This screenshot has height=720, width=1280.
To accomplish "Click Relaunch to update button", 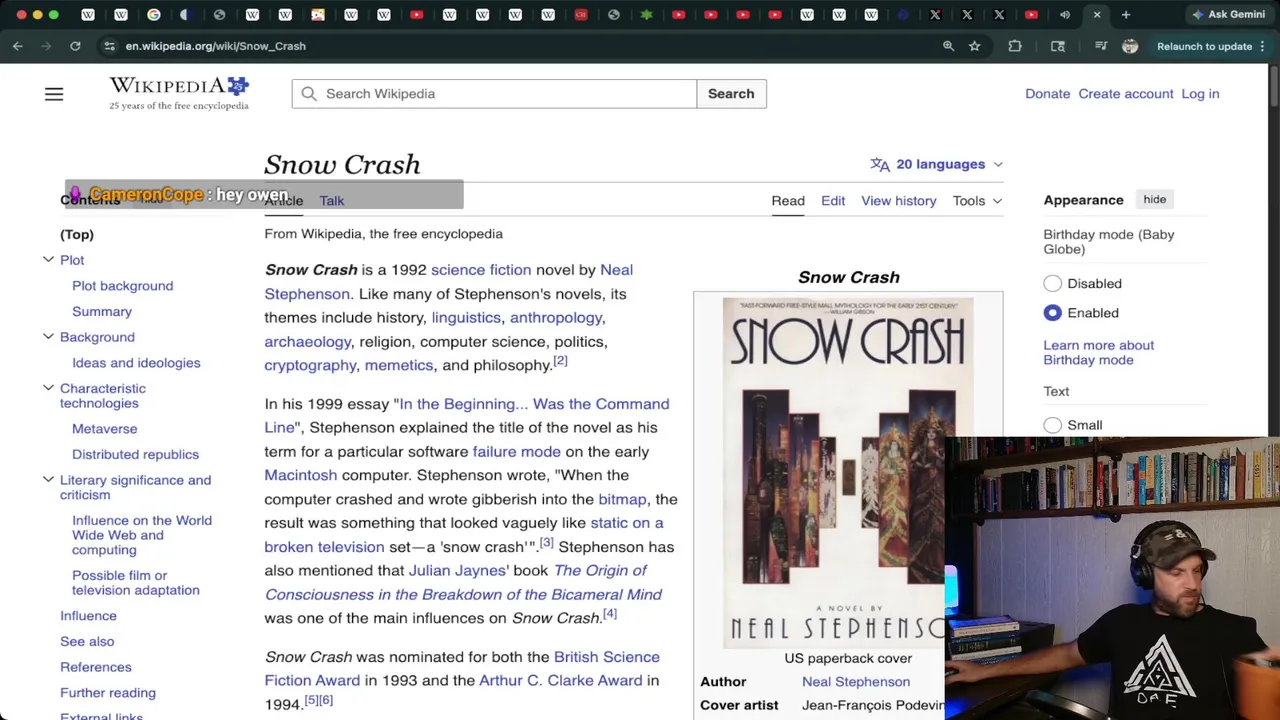I will coord(1204,46).
